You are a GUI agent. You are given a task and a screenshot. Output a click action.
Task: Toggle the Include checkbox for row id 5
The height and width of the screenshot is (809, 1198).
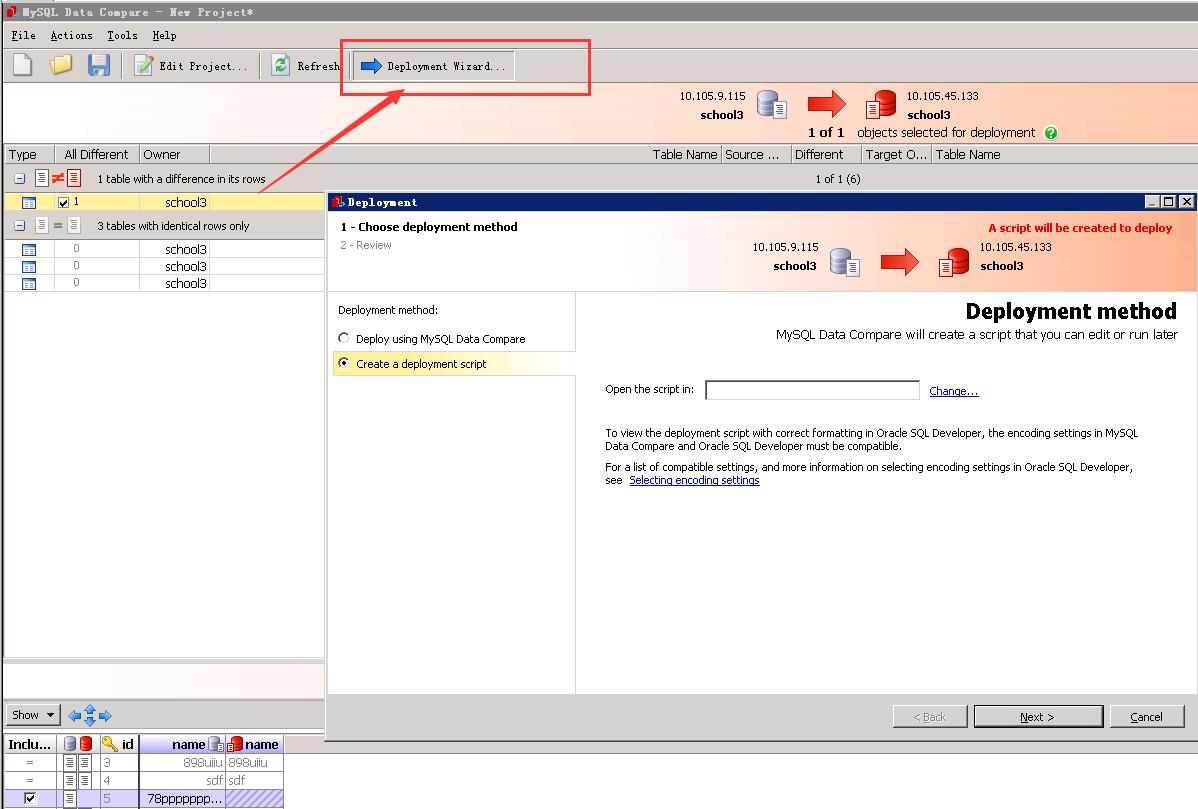(30, 798)
